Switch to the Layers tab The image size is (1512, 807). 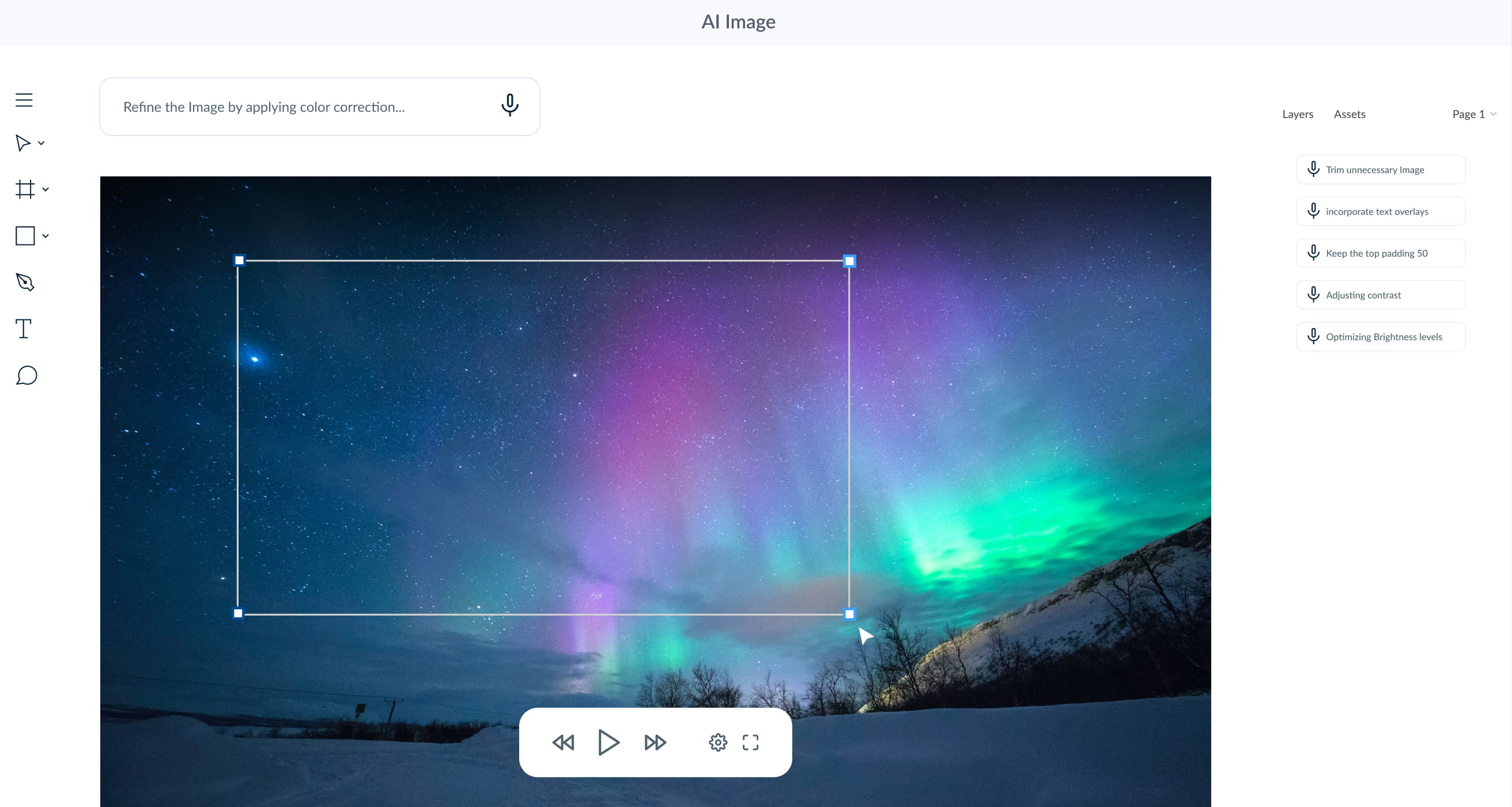[1297, 114]
